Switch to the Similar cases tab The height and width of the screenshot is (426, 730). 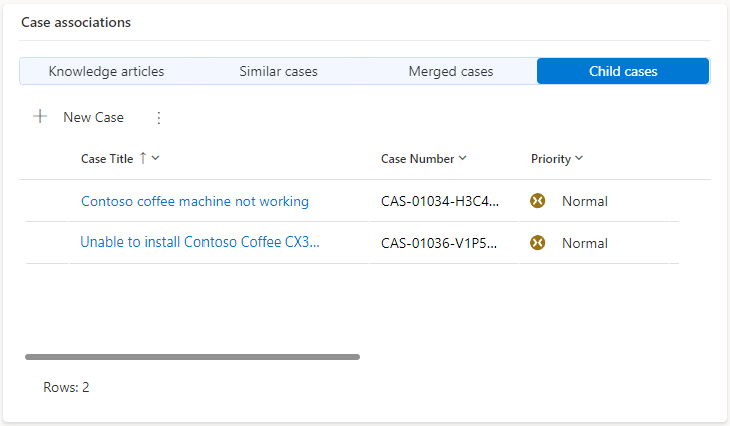[278, 71]
